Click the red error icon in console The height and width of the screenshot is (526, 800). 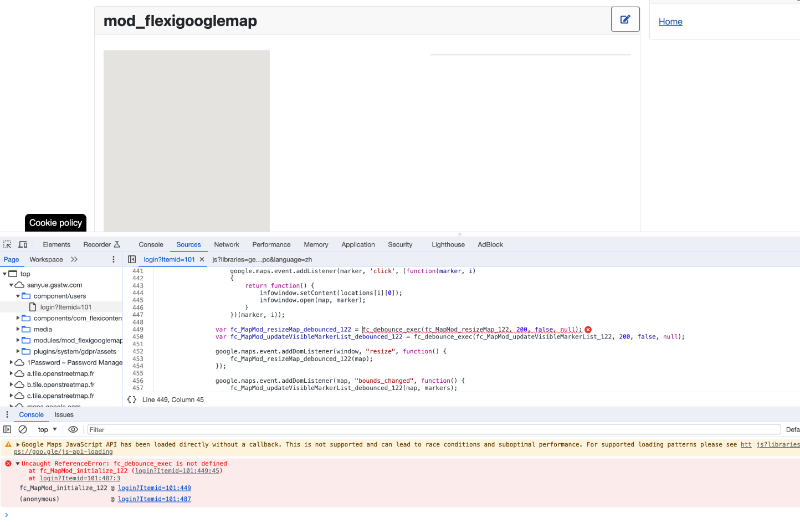(x=8, y=463)
